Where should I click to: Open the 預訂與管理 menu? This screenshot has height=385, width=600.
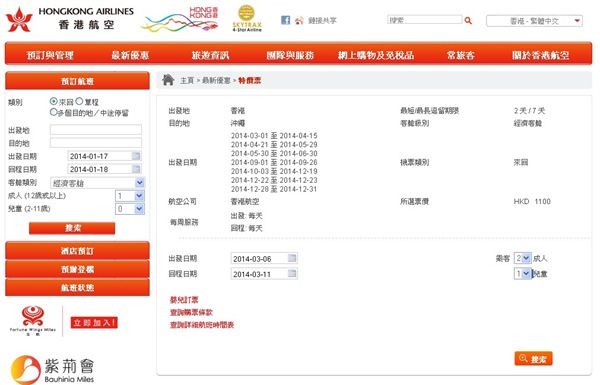coord(50,55)
